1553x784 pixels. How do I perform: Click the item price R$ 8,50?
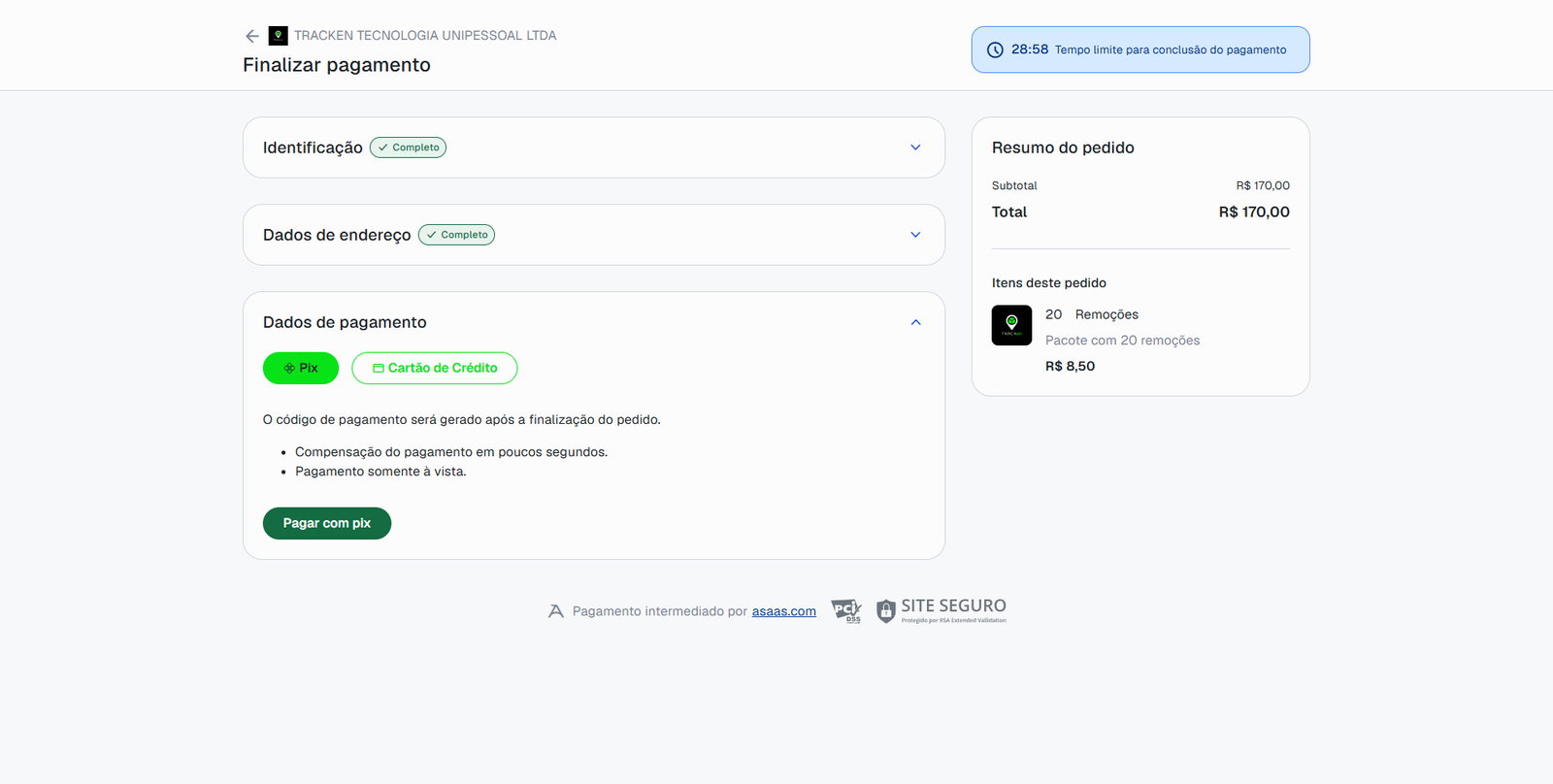[1070, 366]
